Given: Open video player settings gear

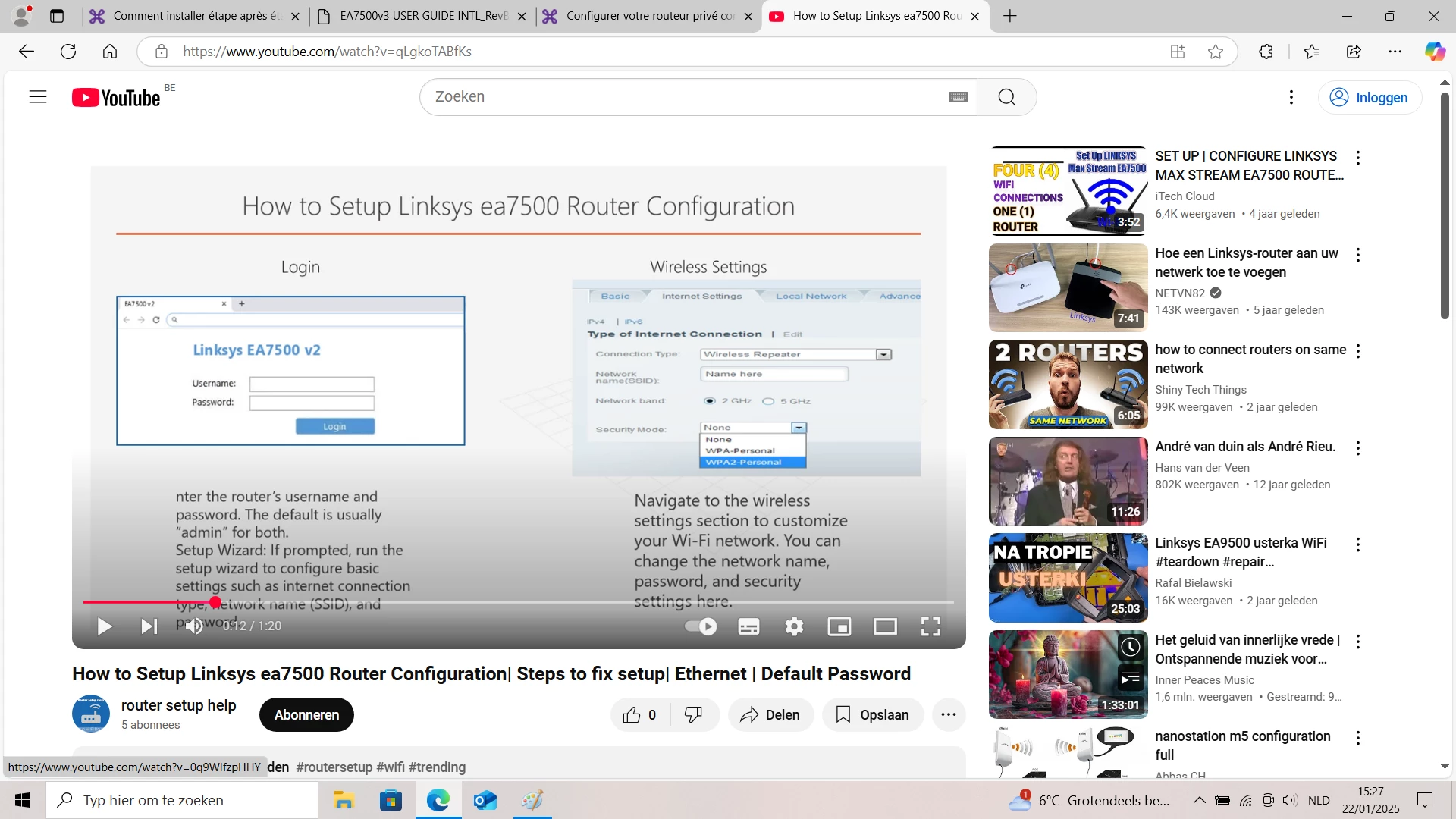Looking at the screenshot, I should tap(794, 626).
